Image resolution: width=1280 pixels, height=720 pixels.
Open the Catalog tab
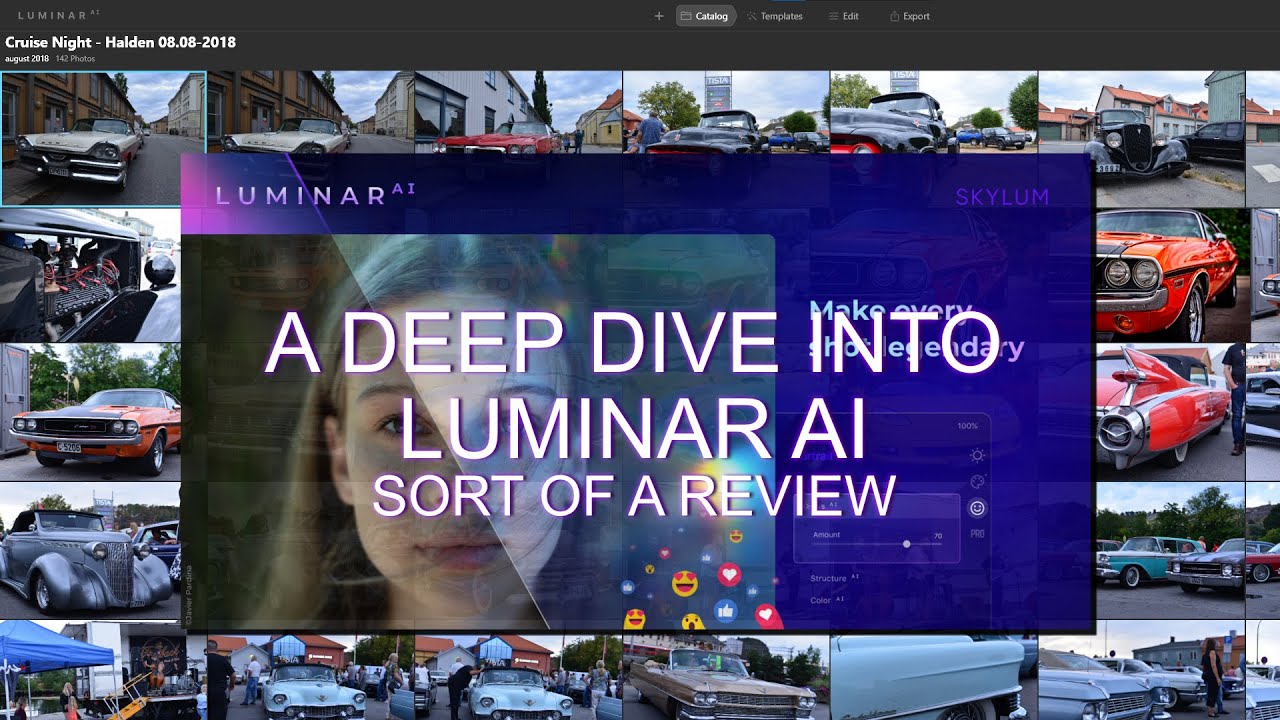tap(706, 16)
